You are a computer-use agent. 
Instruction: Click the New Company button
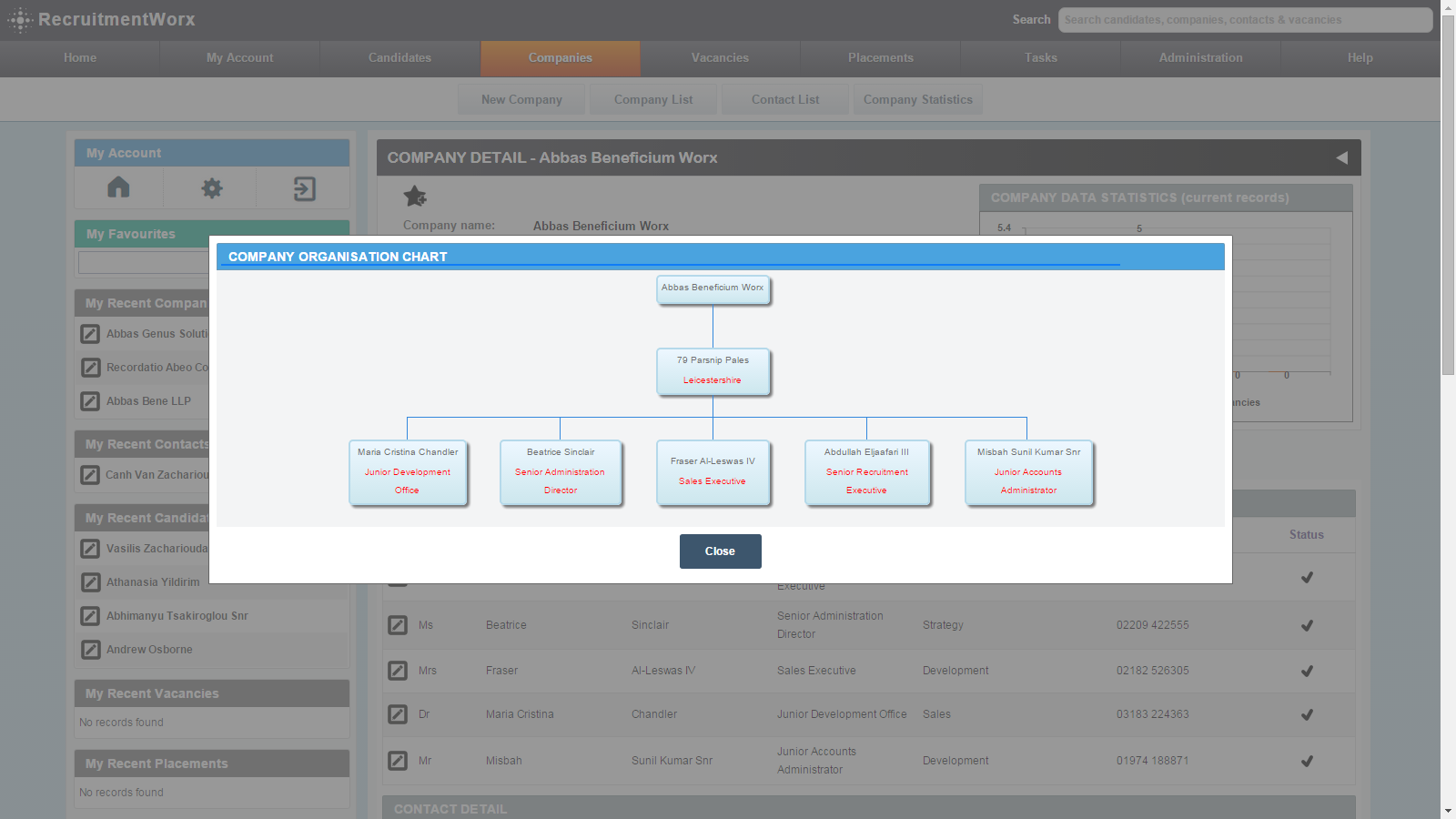point(521,99)
